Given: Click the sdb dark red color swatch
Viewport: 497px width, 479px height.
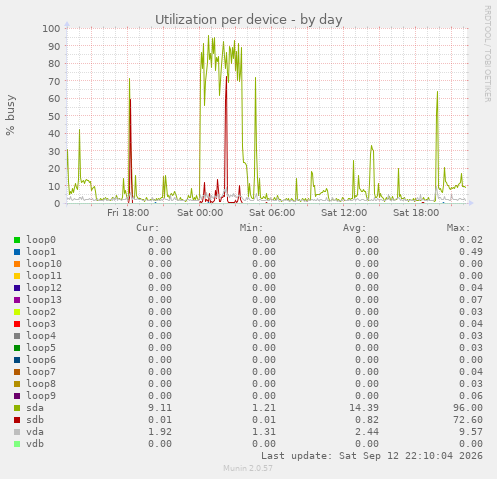Looking at the screenshot, I should pyautogui.click(x=17, y=420).
